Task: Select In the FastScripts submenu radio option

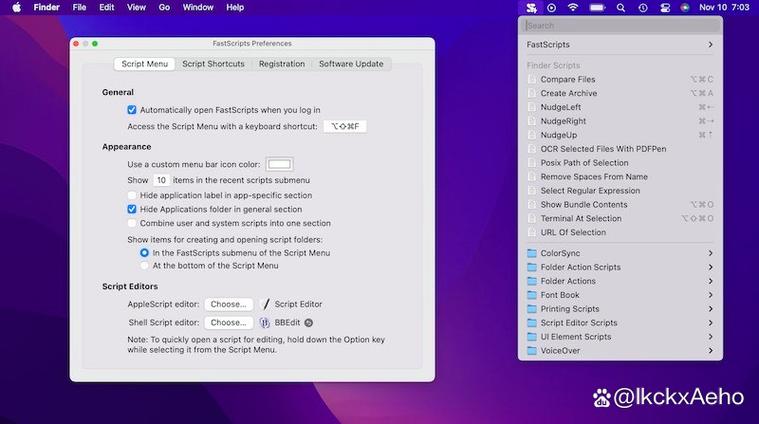Action: [144, 253]
